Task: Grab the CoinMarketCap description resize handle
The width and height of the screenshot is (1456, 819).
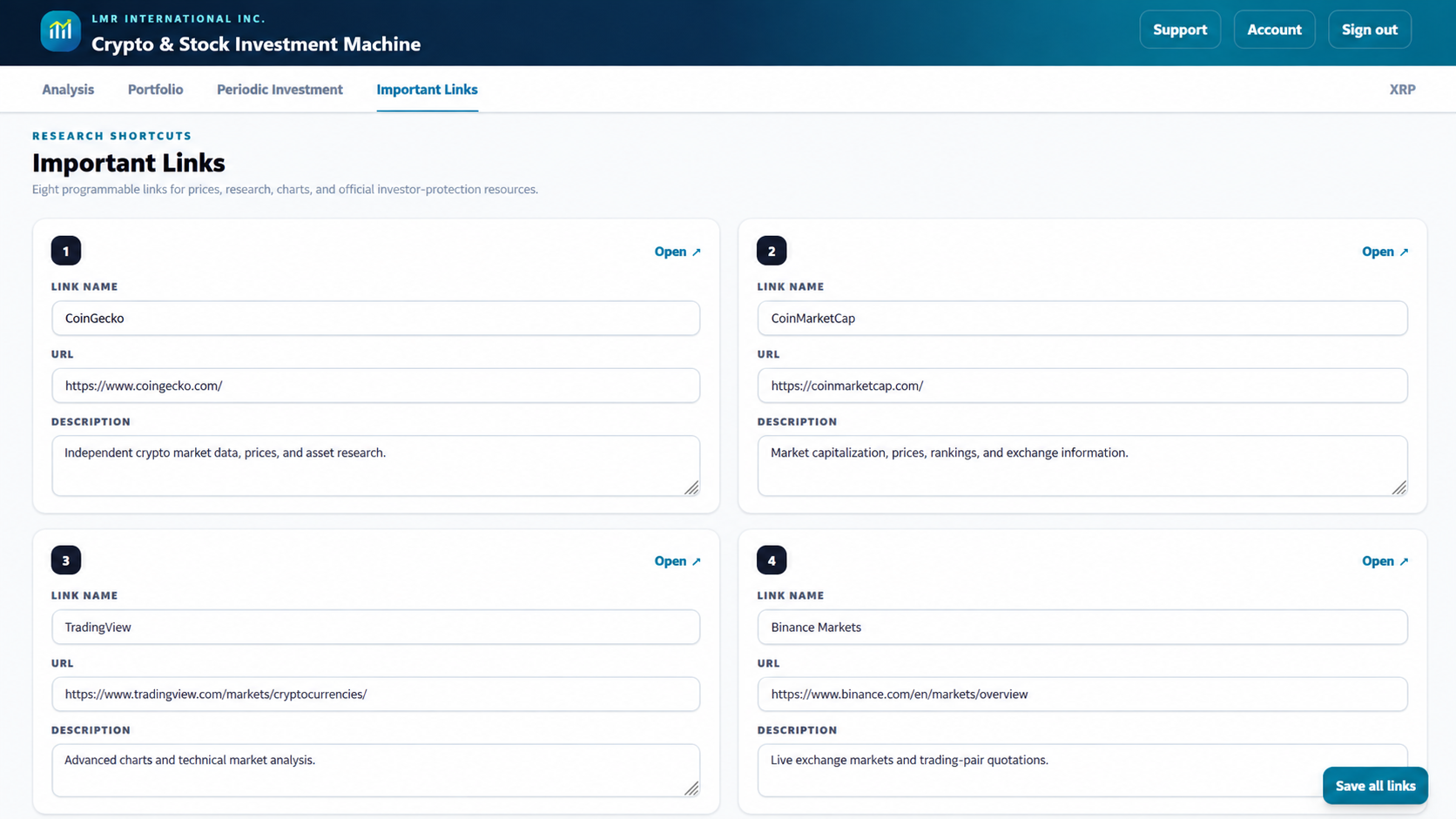Action: point(1399,487)
